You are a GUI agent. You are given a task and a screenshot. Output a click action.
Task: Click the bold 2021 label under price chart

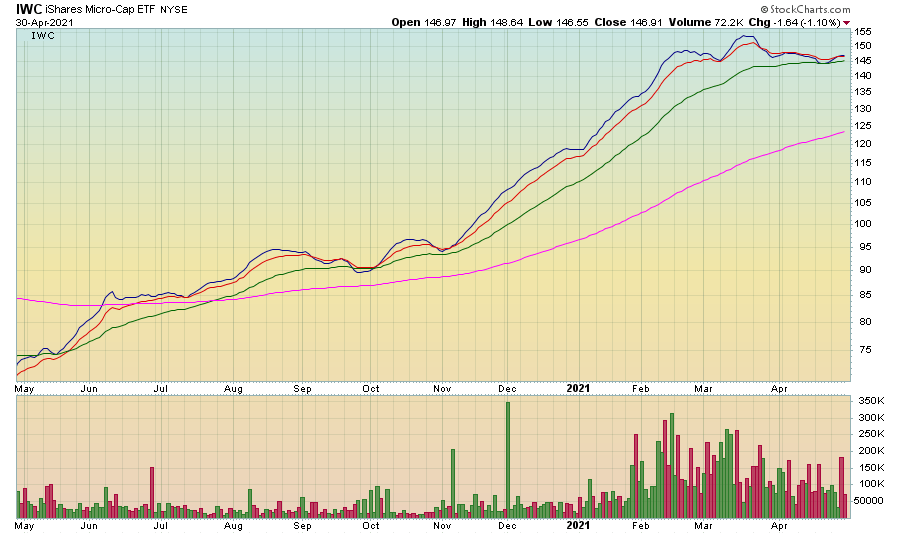tap(578, 388)
